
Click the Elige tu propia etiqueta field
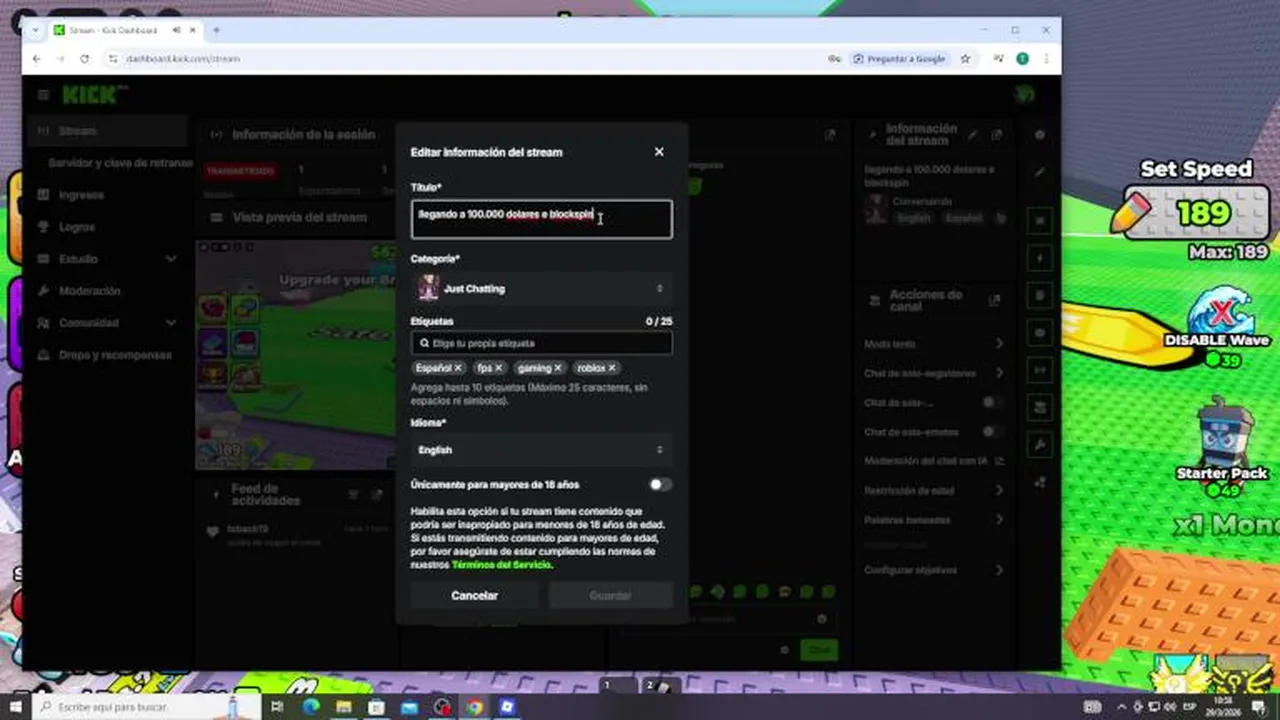tap(541, 343)
